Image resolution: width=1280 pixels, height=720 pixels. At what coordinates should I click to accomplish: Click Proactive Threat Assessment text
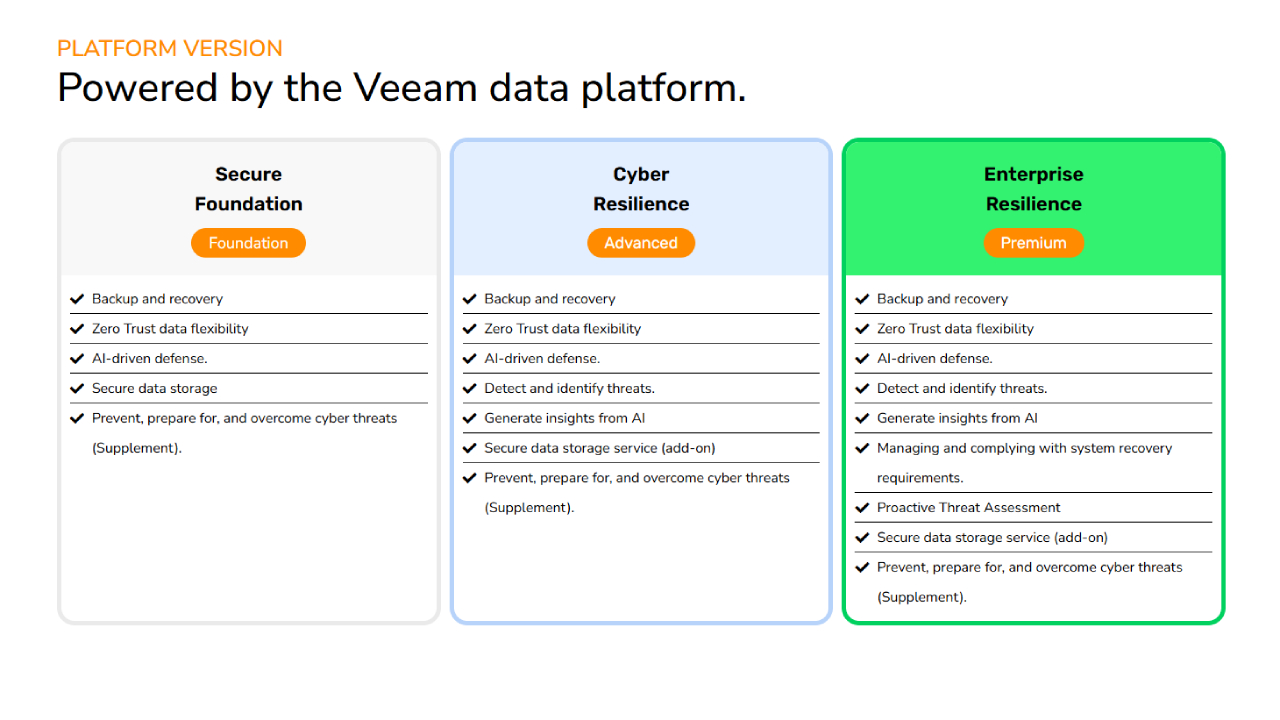coord(968,508)
